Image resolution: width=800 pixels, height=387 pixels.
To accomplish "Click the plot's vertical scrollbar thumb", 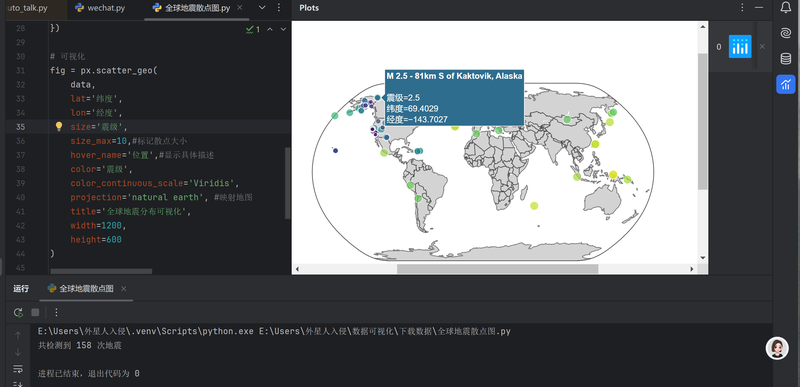I will coord(703,121).
